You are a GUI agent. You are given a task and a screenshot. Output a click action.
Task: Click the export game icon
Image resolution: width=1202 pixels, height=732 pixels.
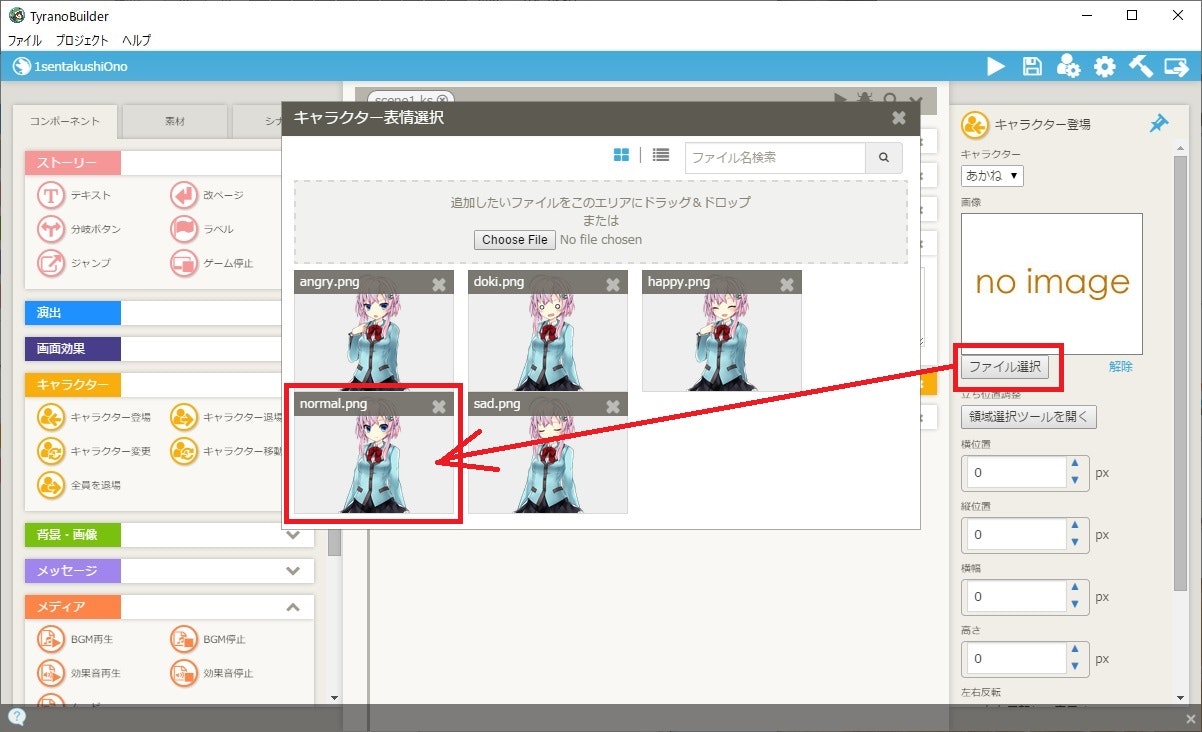[x=1176, y=66]
